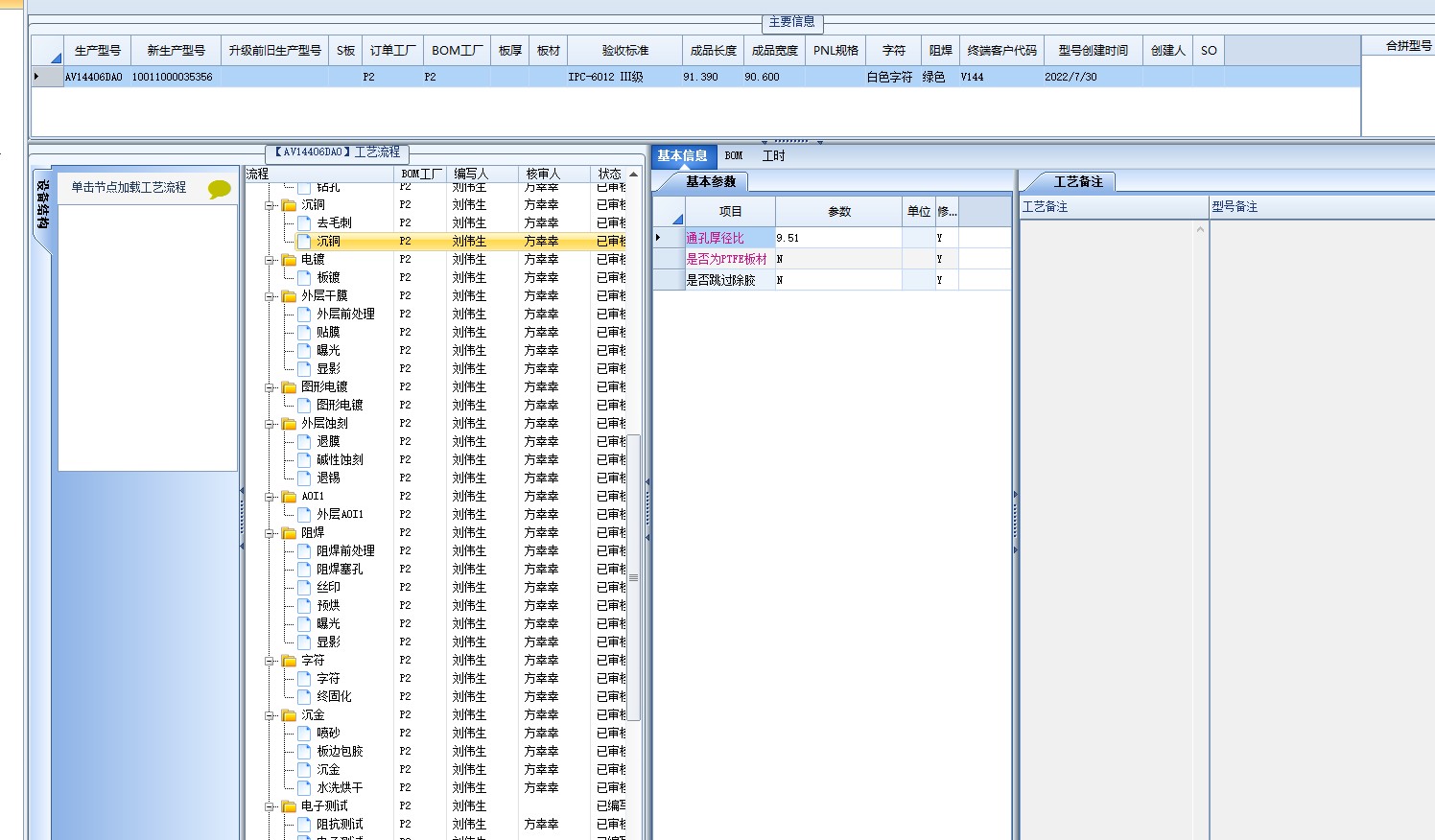Sort by the 生产型号 column header

tap(98, 51)
